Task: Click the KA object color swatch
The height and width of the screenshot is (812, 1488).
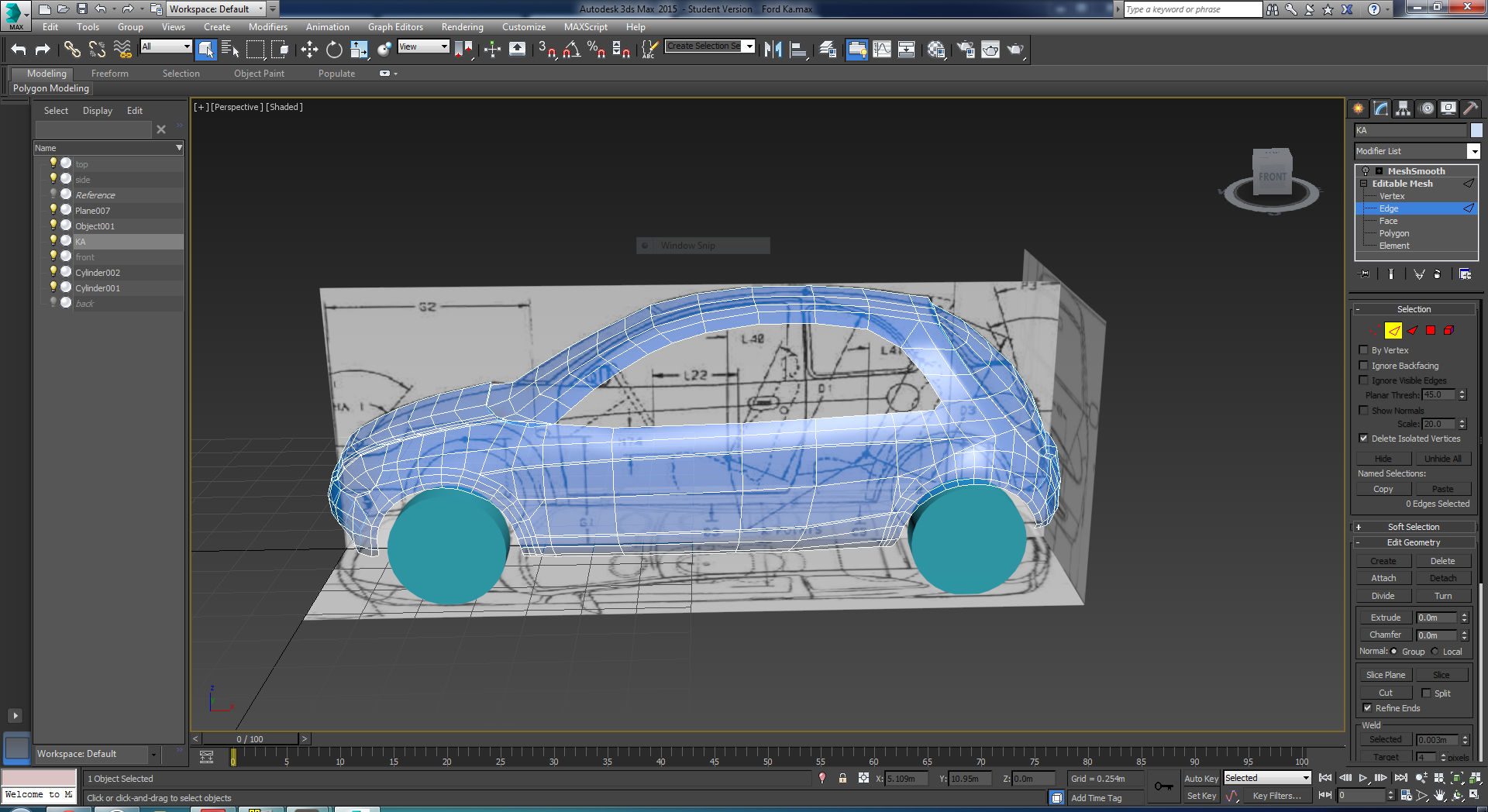Action: (1476, 130)
